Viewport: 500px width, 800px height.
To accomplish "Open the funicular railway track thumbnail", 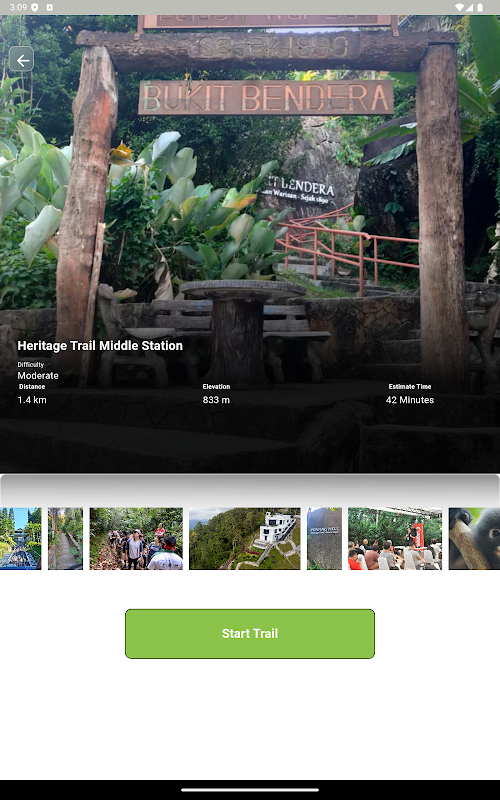I will pos(20,538).
